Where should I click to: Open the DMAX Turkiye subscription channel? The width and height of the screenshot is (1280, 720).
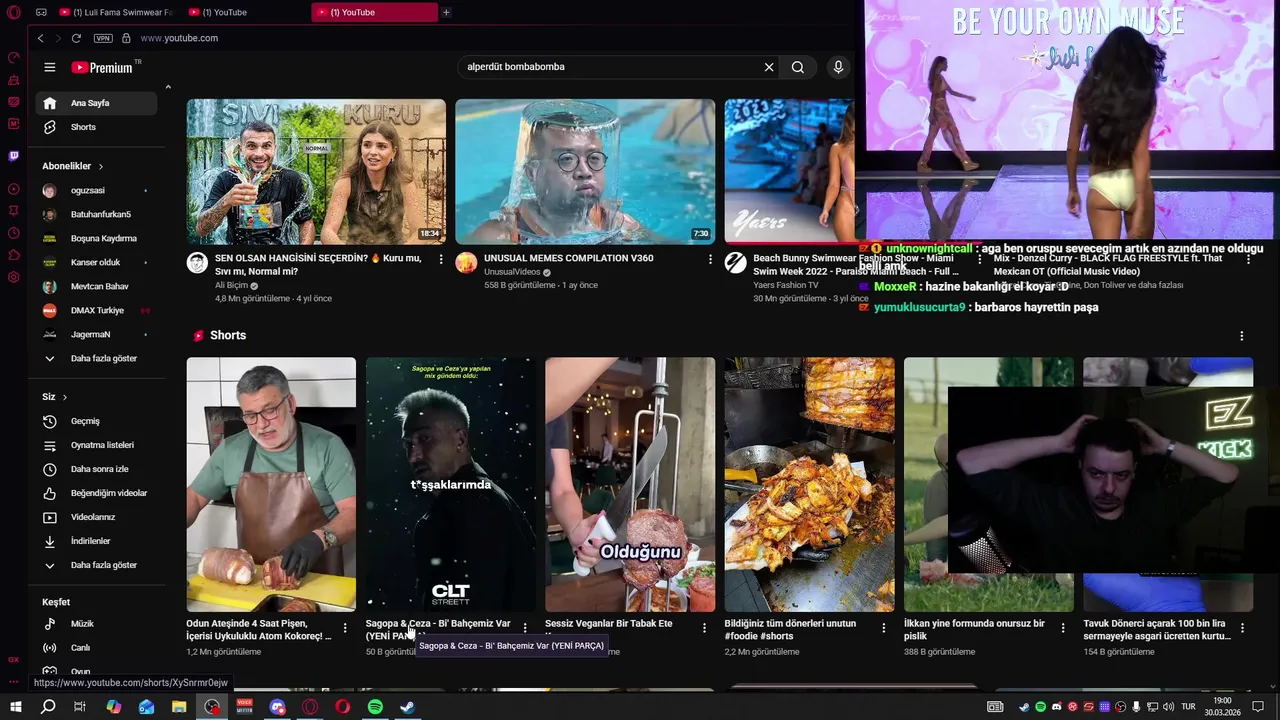95,310
